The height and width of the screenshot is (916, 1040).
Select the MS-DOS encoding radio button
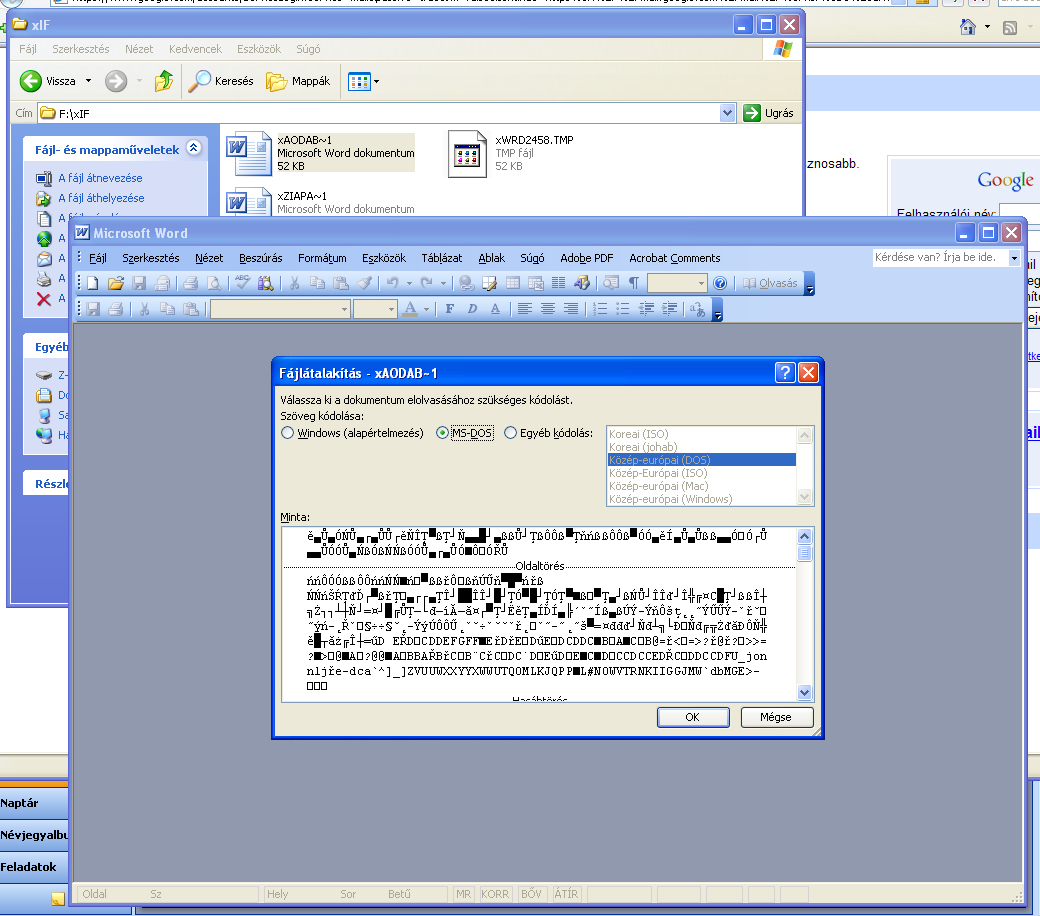(x=442, y=433)
